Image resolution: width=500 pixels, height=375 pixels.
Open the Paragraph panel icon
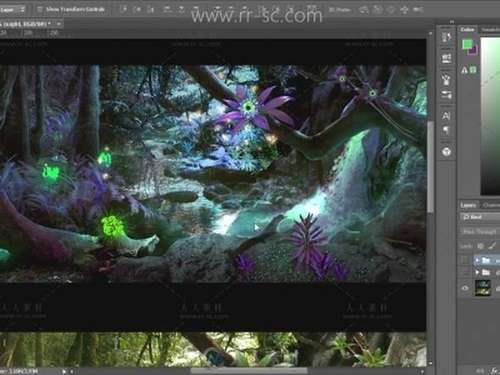pos(446,130)
